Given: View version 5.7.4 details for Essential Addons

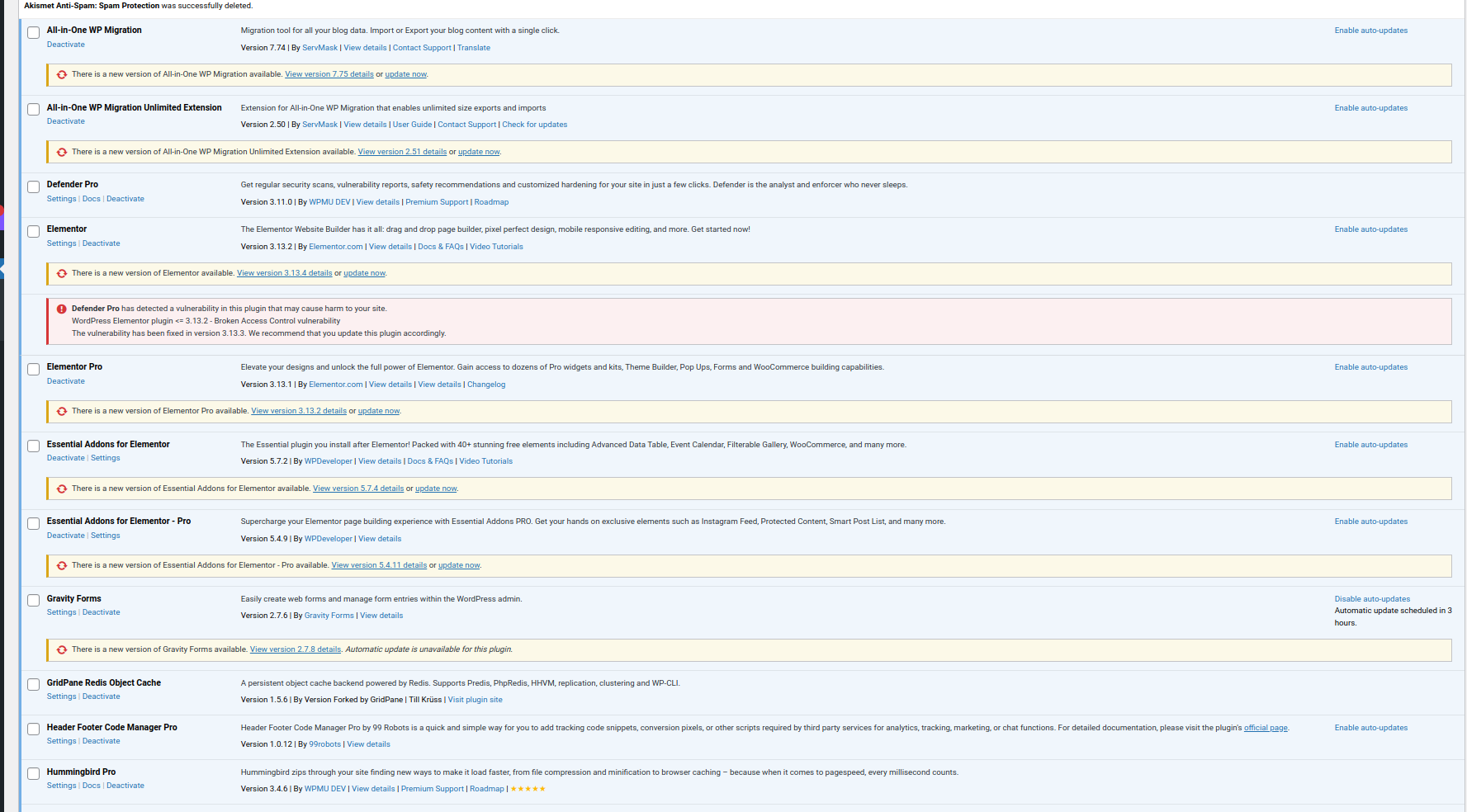Looking at the screenshot, I should pyautogui.click(x=358, y=489).
